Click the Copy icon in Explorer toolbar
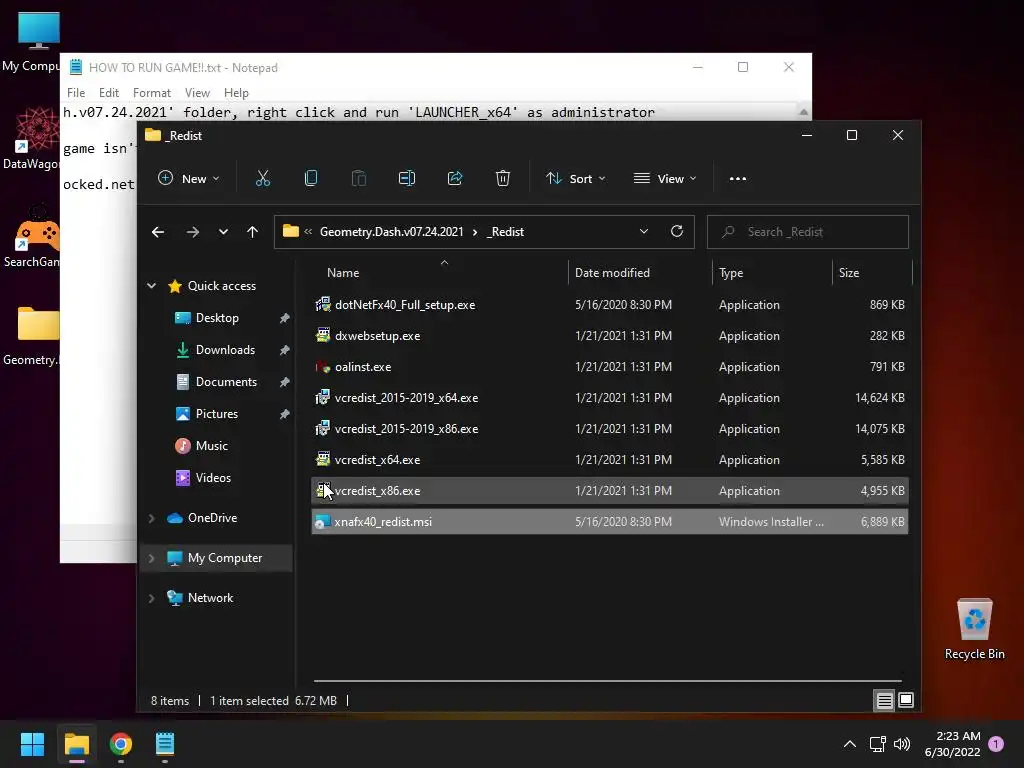The height and width of the screenshot is (768, 1024). tap(311, 178)
